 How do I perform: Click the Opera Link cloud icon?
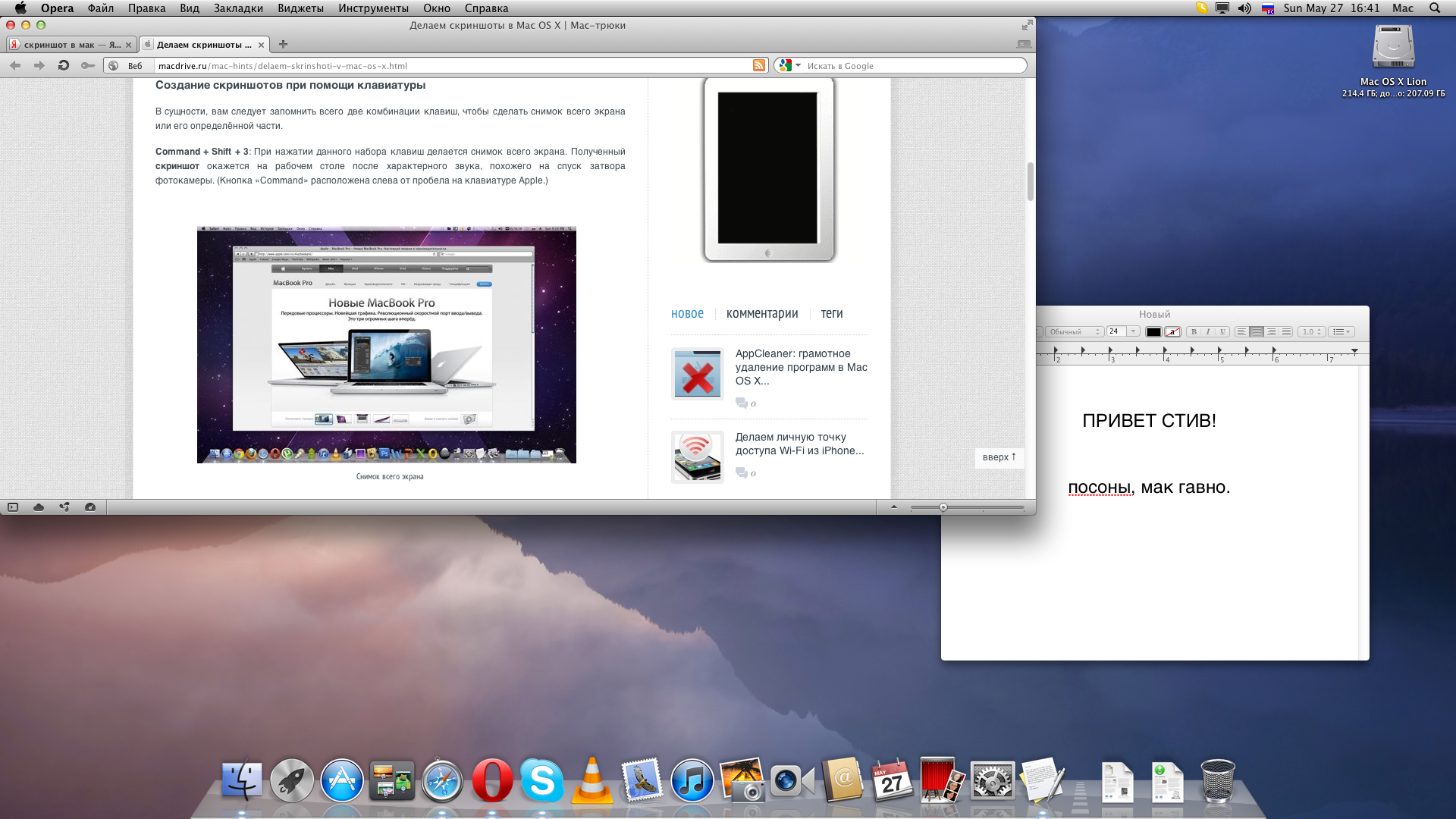pos(39,507)
